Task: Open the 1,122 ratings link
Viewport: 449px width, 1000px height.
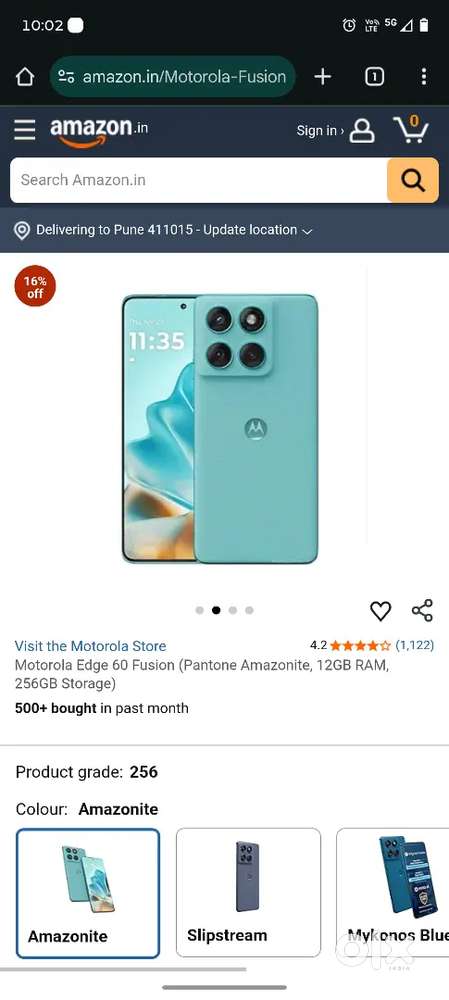Action: click(415, 645)
